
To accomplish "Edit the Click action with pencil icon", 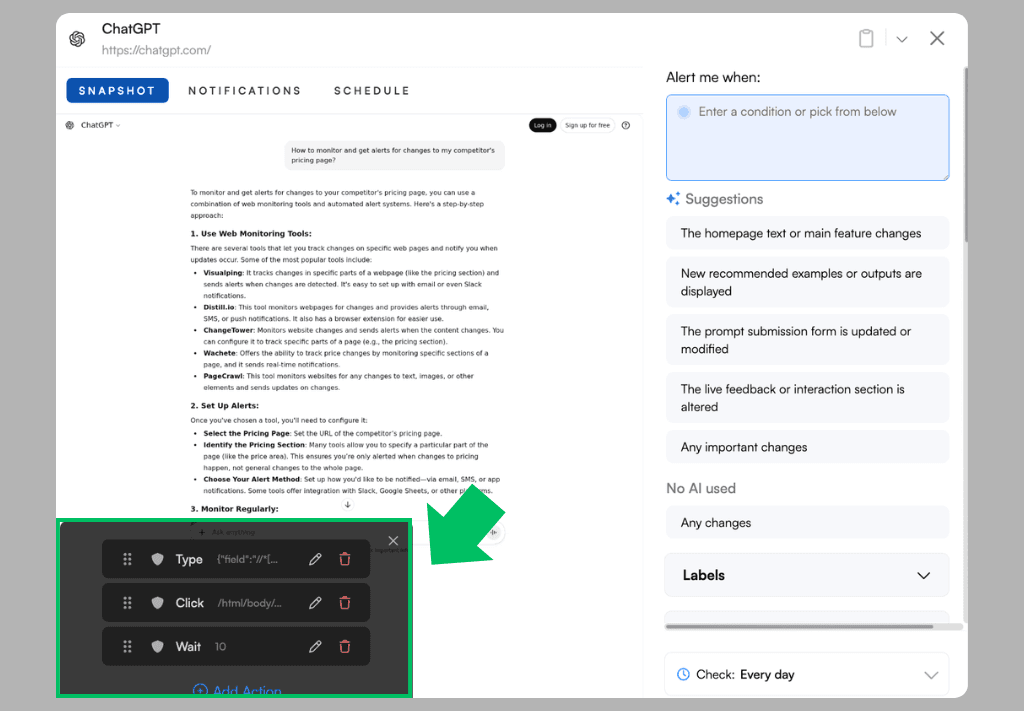I will 315,603.
